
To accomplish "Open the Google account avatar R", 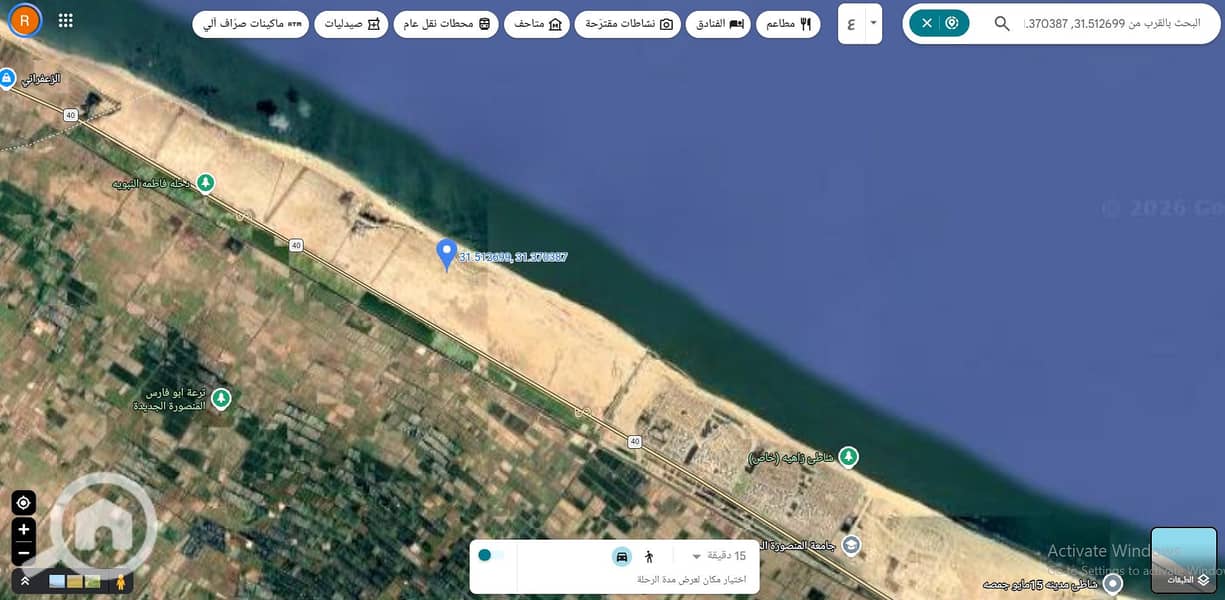I will tap(24, 20).
